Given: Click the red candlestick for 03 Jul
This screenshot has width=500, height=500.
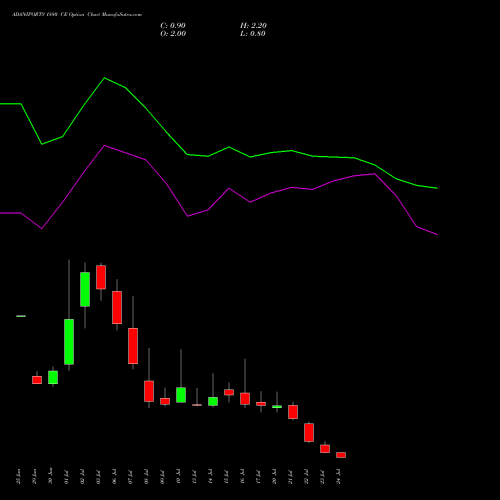Looking at the screenshot, I should [x=101, y=277].
